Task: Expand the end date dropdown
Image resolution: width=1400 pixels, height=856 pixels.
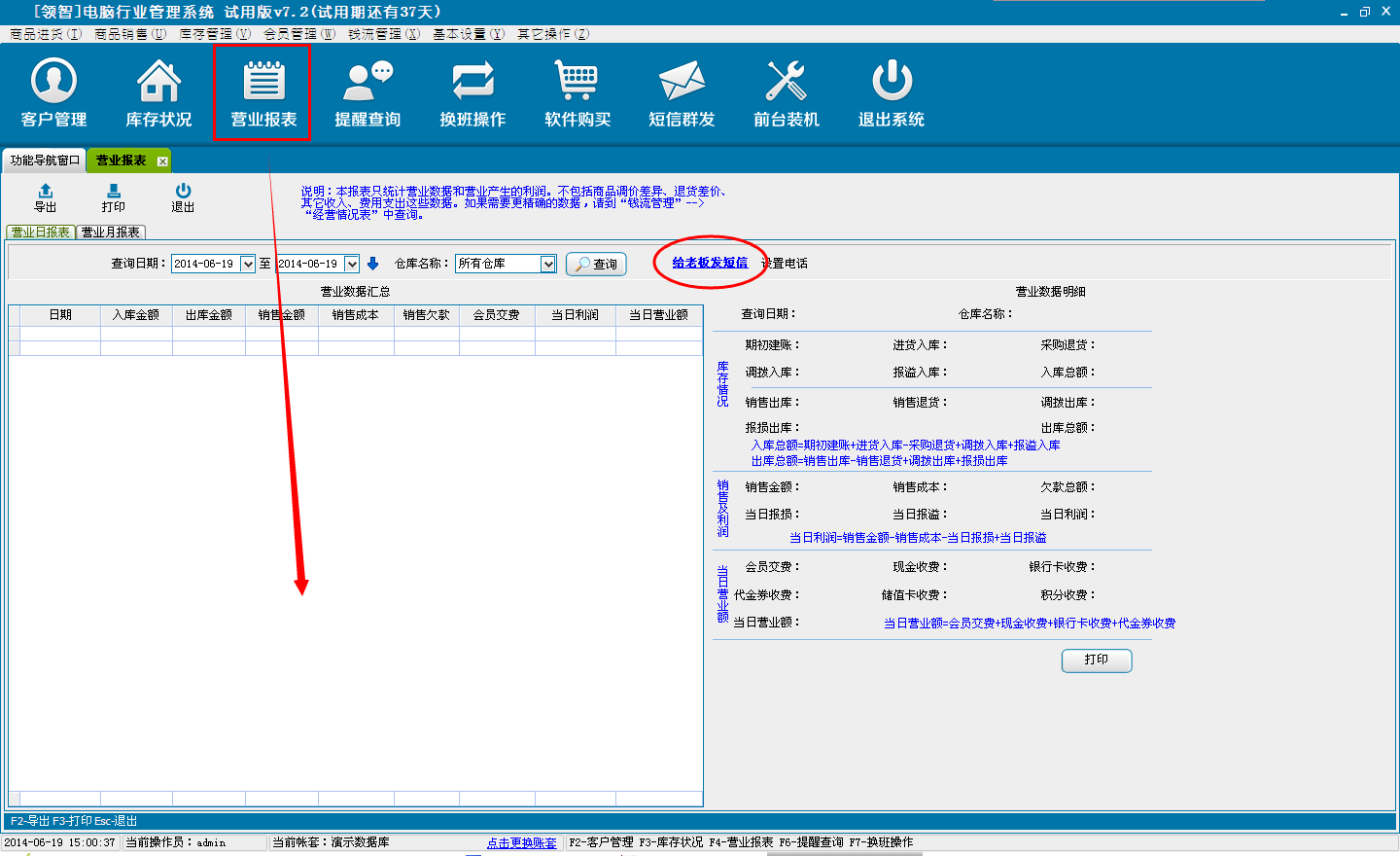Action: 352,265
